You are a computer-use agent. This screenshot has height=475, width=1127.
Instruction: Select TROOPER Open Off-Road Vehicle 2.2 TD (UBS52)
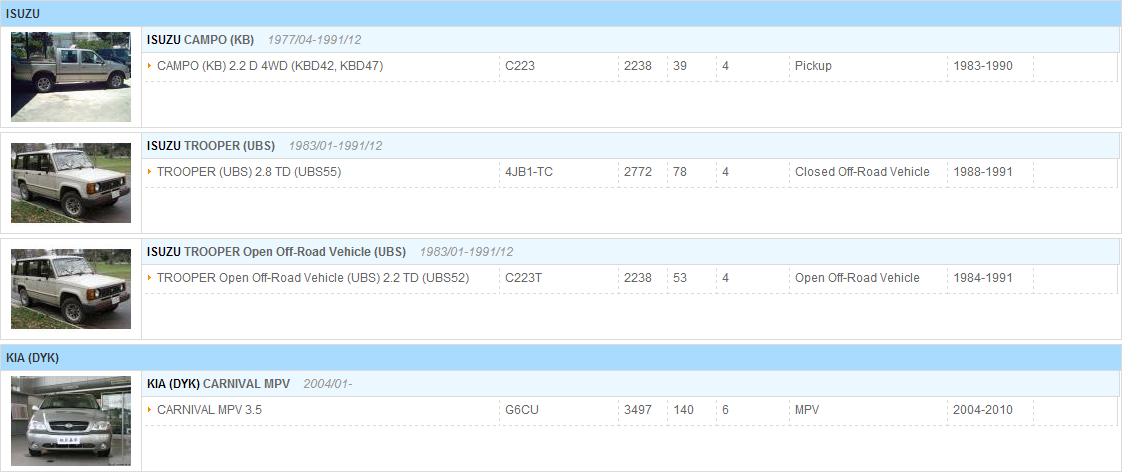(313, 278)
